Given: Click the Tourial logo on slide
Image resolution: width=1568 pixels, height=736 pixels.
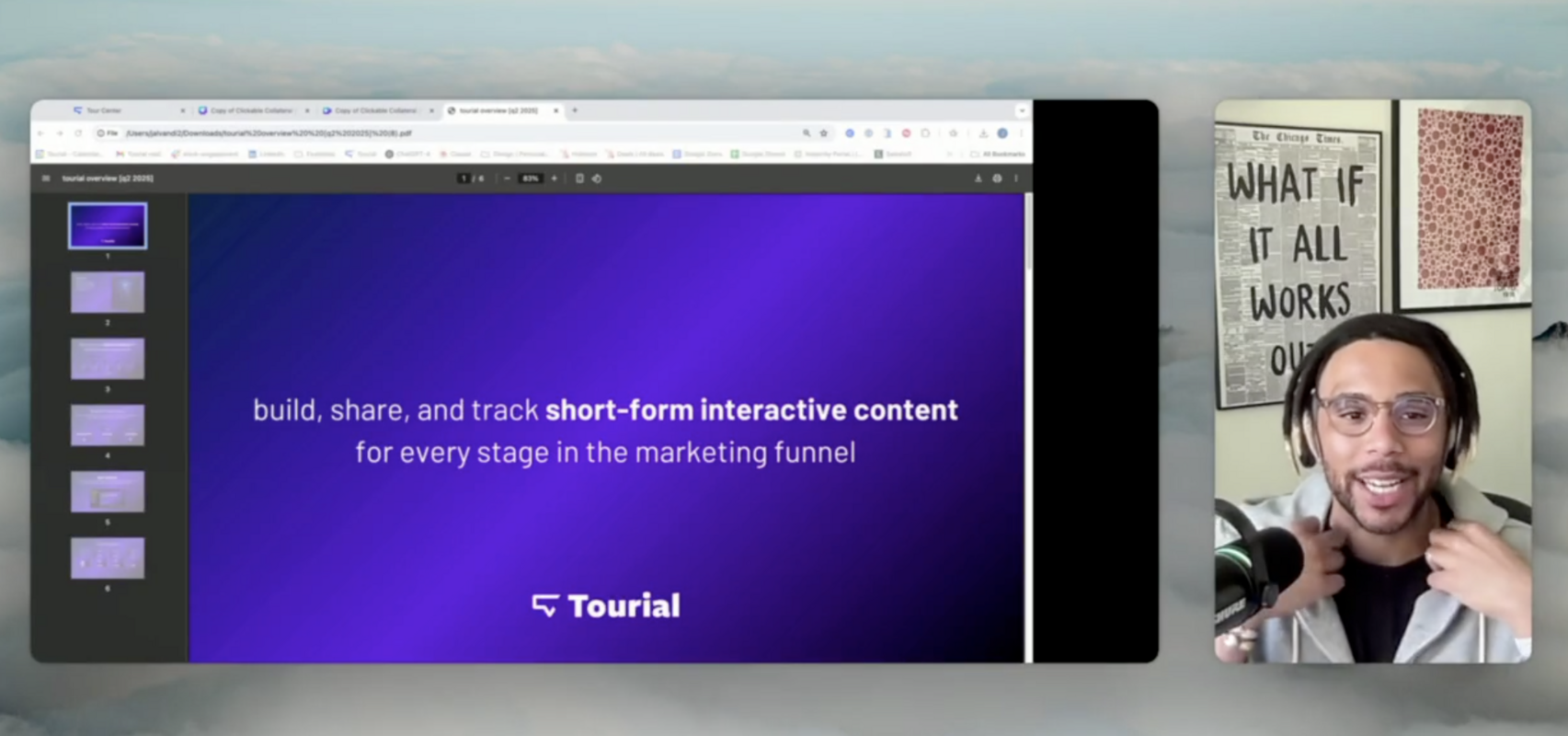Looking at the screenshot, I should pos(606,605).
